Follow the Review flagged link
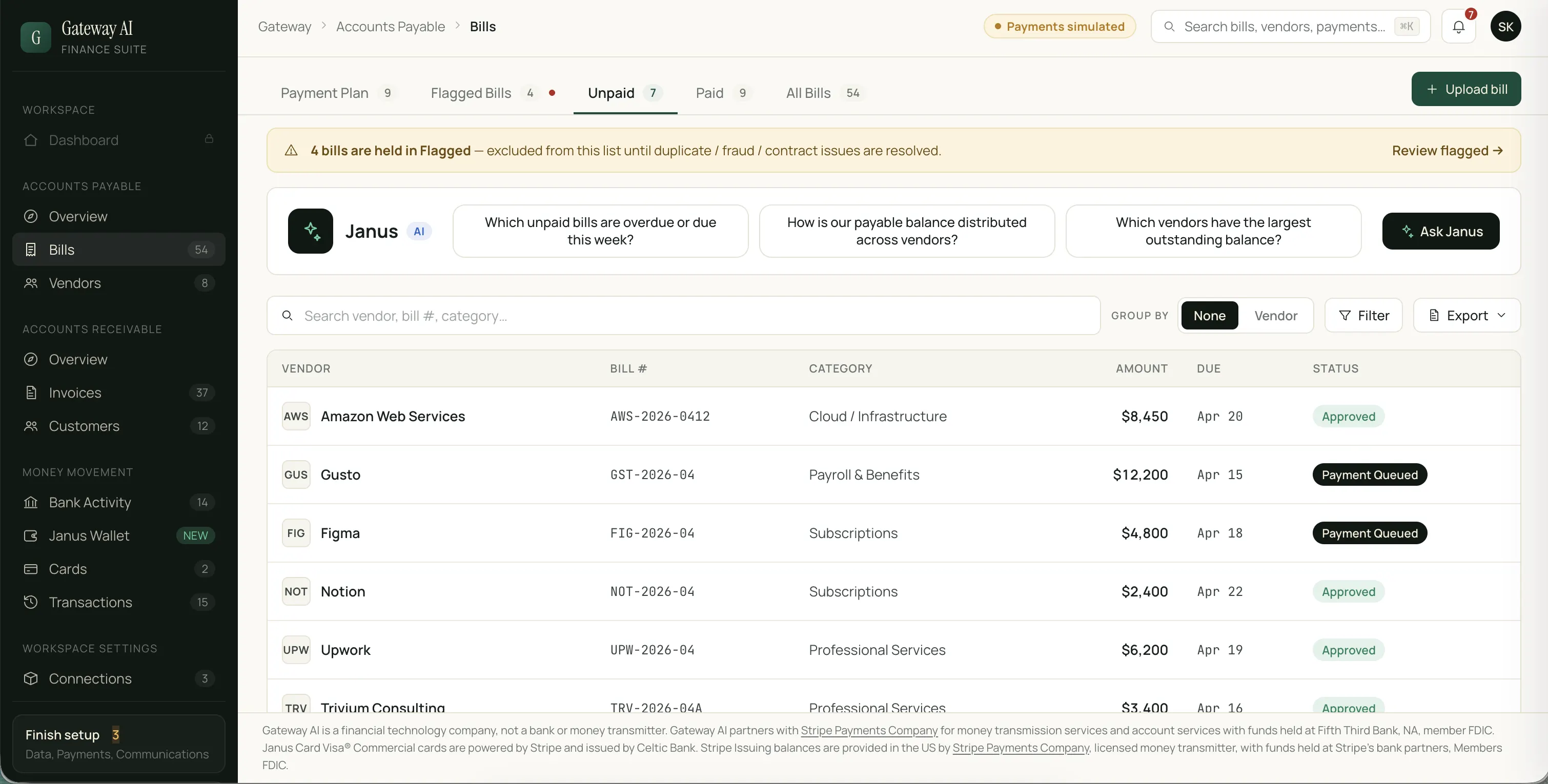The image size is (1548, 784). (1447, 150)
